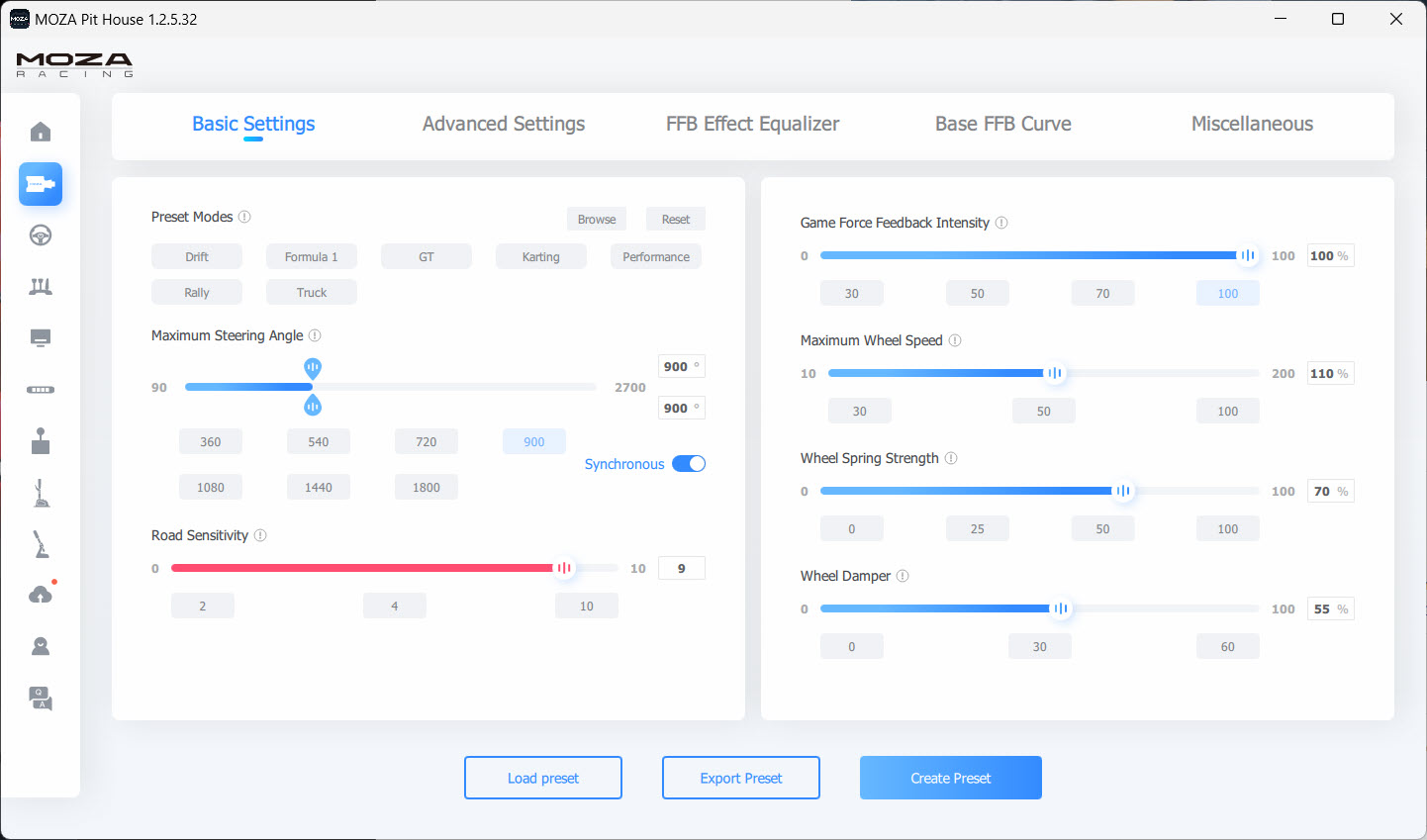Open the pedals settings icon

click(x=41, y=287)
